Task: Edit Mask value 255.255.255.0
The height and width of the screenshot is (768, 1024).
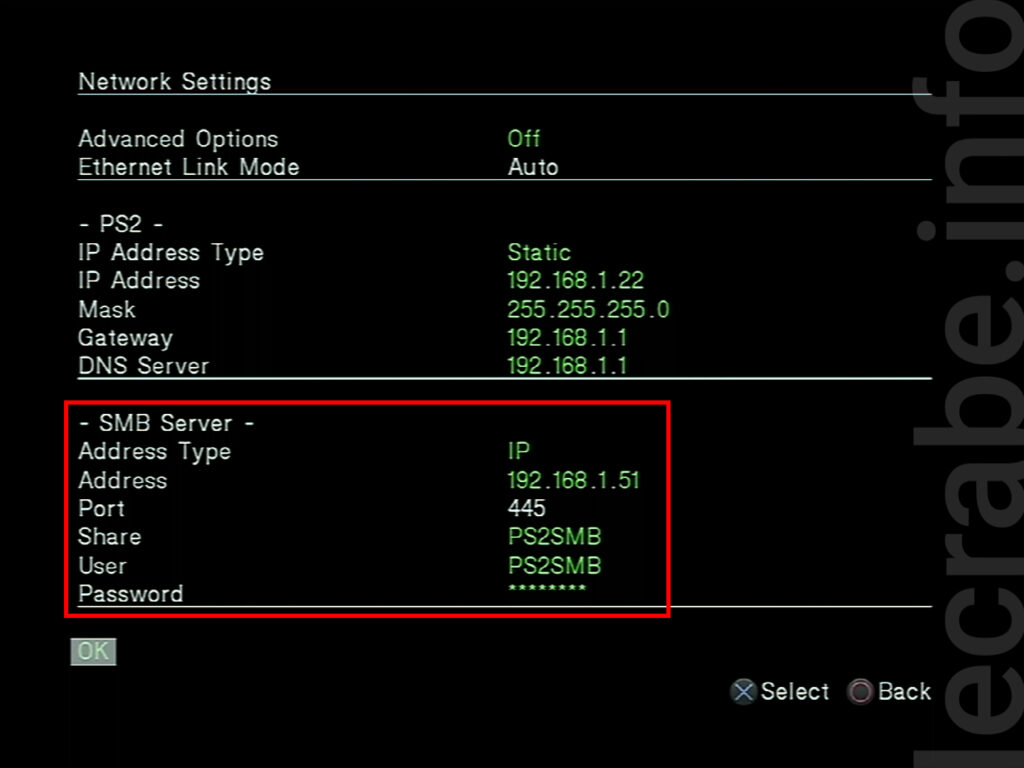Action: point(588,310)
